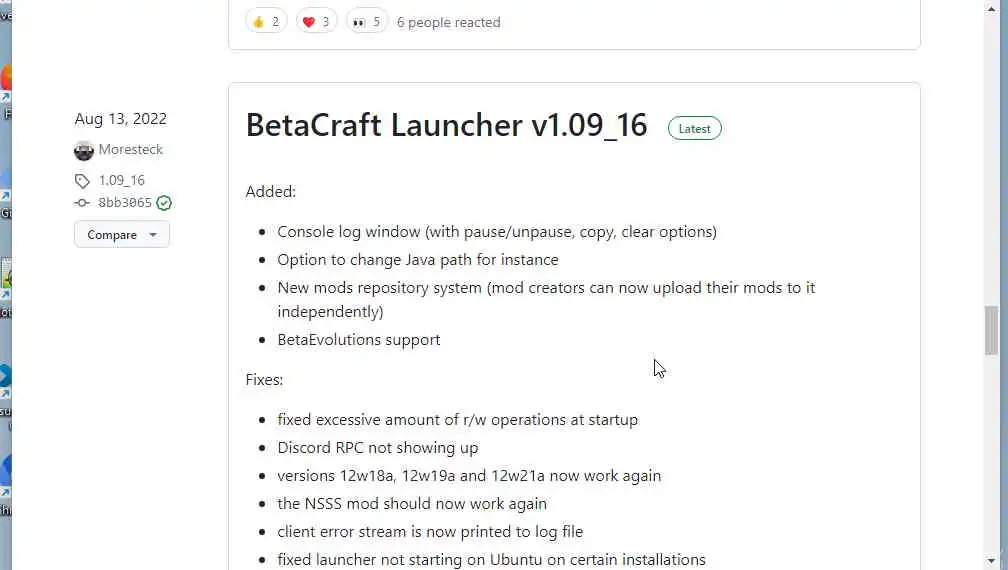The width and height of the screenshot is (1008, 570).
Task: Click the tag icon beside 1.09_16
Action: point(82,181)
